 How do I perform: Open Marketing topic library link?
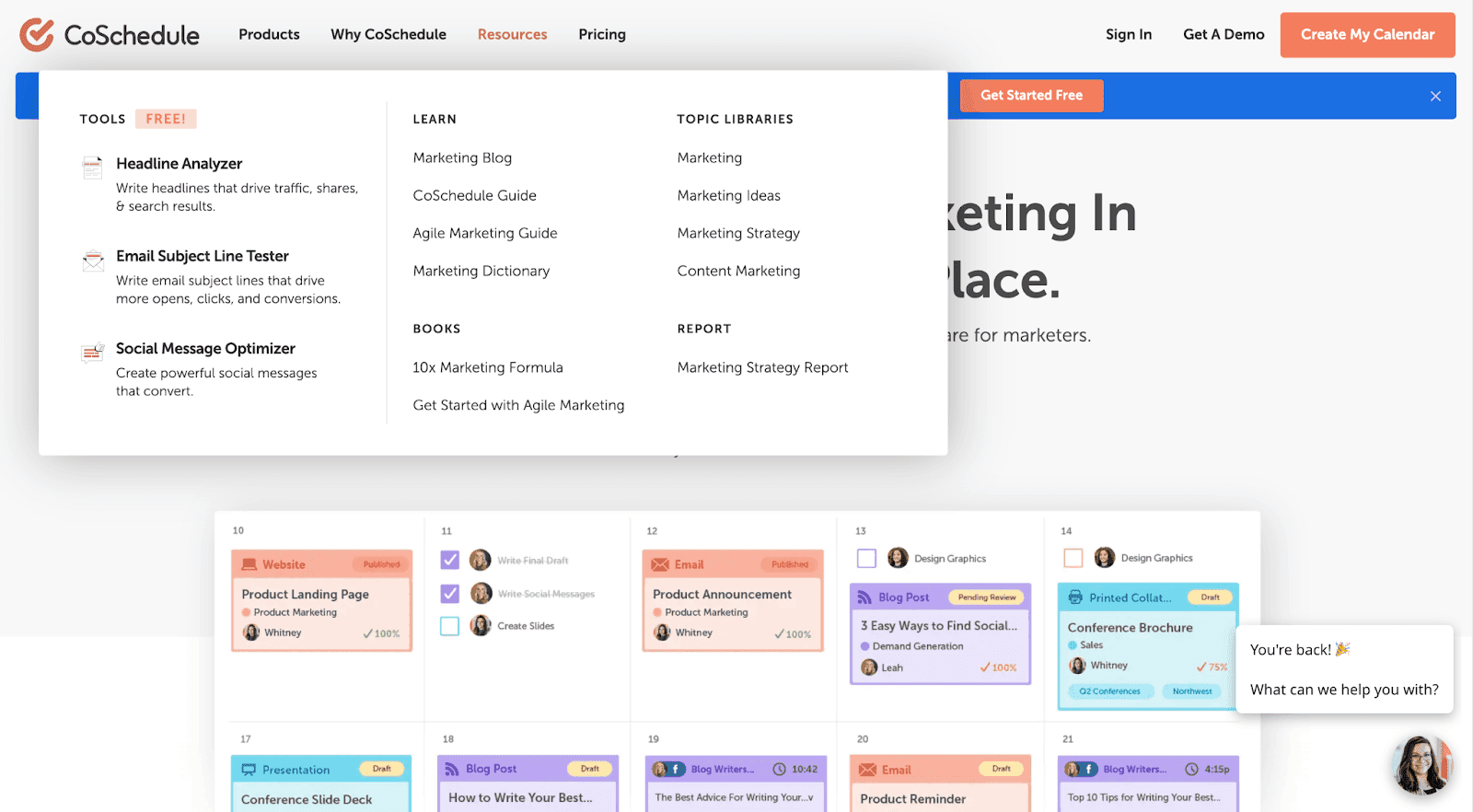click(709, 157)
